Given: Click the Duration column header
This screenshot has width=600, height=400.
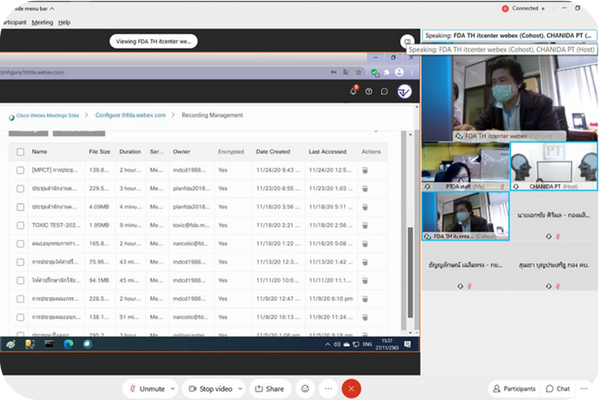Looking at the screenshot, I should (130, 152).
